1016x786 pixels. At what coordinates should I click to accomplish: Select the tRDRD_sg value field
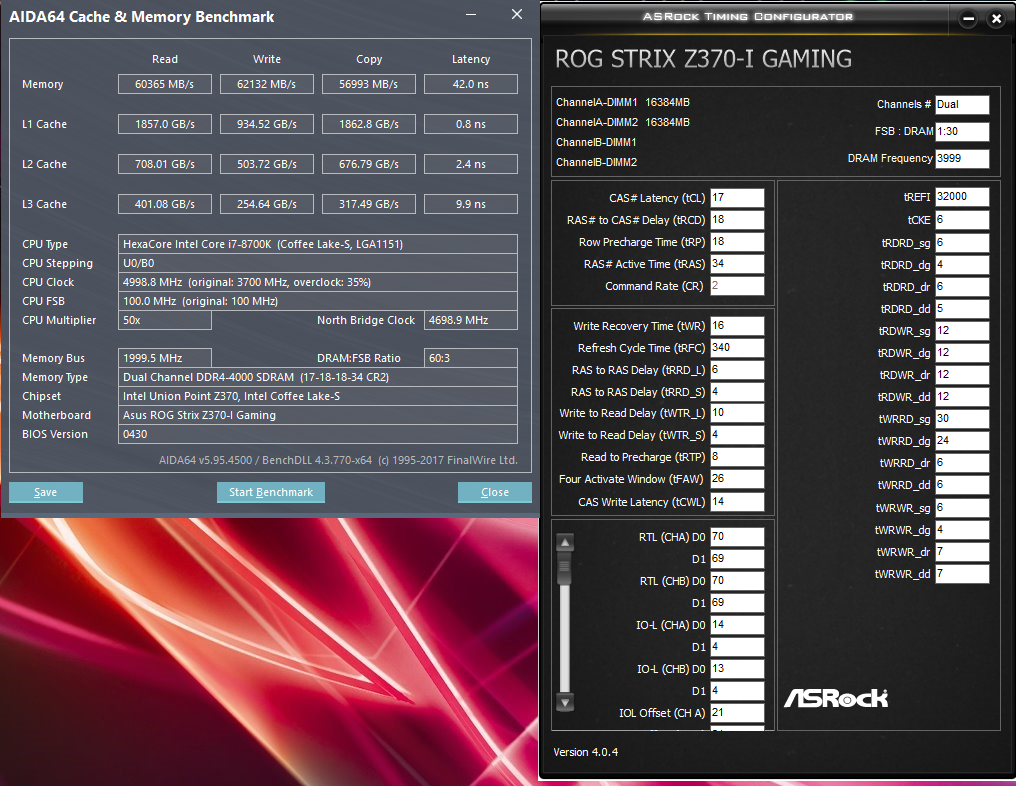pos(962,243)
